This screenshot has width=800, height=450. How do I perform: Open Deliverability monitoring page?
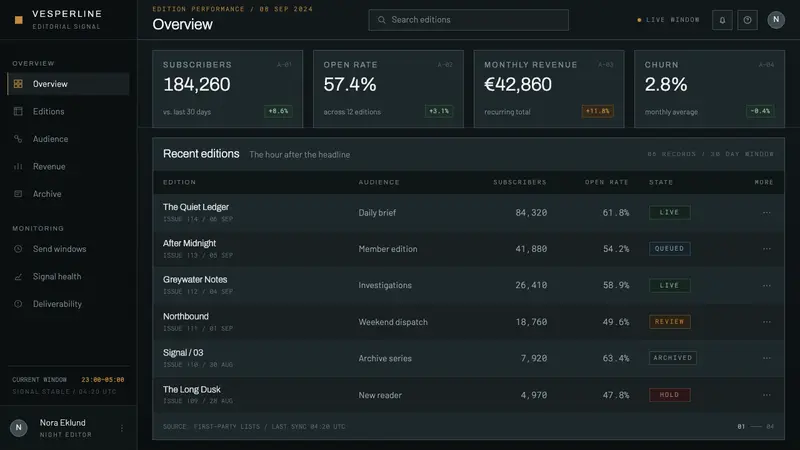(x=68, y=304)
